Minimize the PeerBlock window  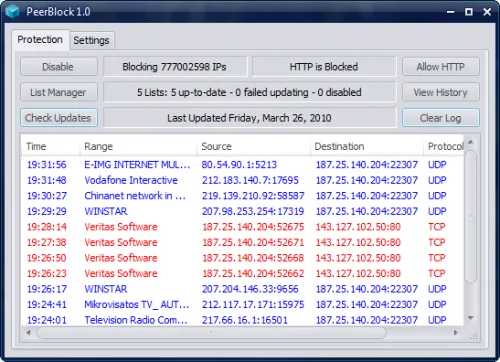(x=451, y=12)
